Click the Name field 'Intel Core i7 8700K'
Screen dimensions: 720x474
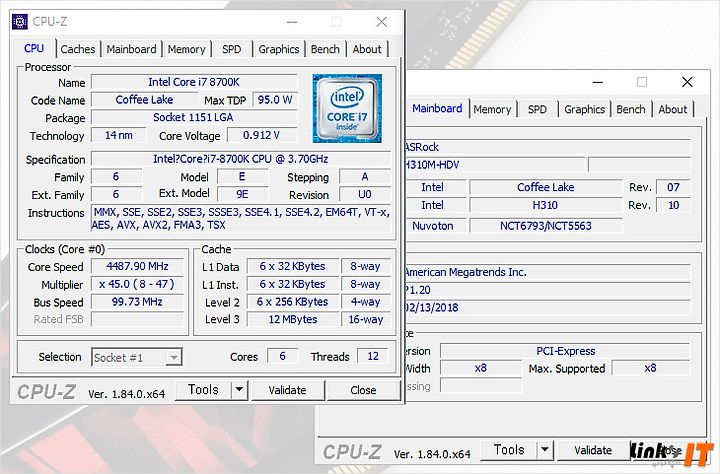coord(194,82)
